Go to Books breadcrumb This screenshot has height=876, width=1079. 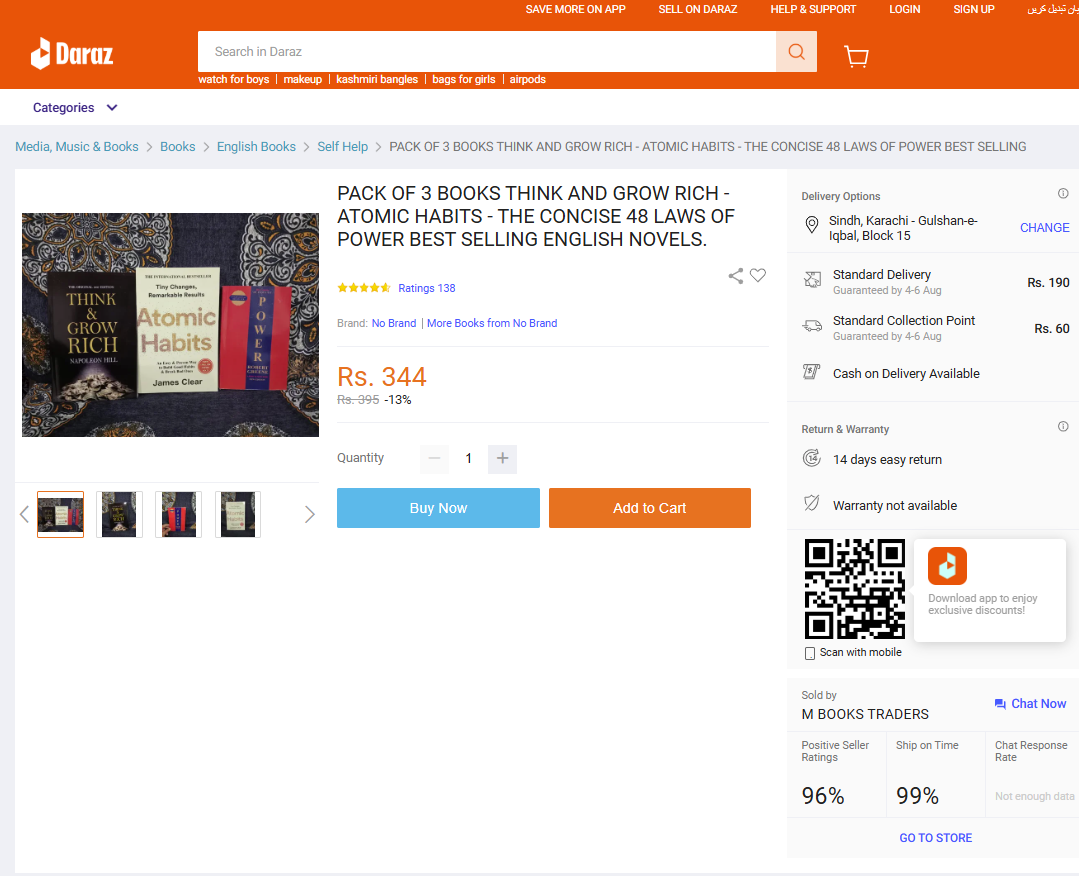click(178, 147)
